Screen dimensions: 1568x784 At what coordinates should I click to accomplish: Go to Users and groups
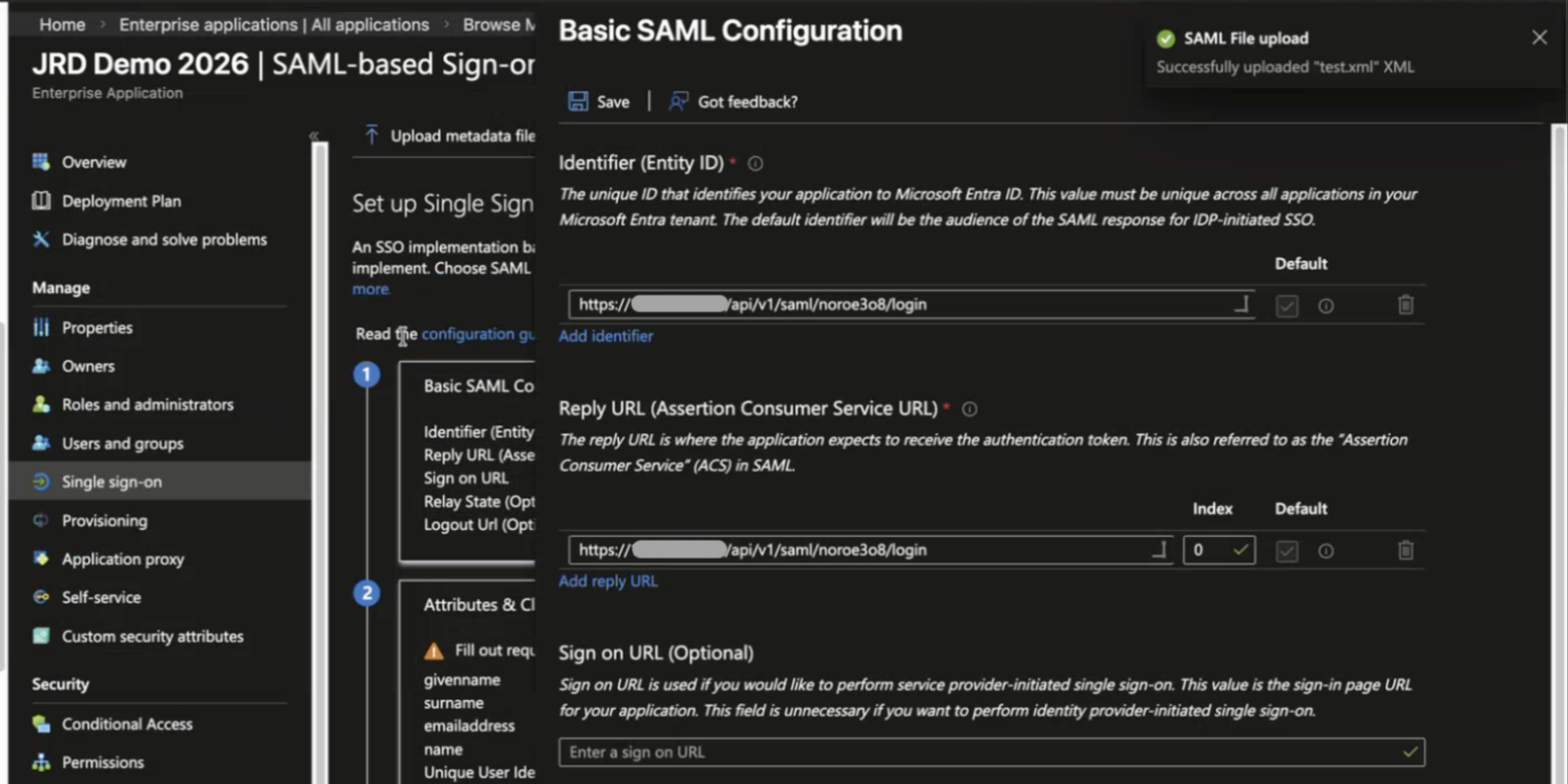pyautogui.click(x=123, y=443)
